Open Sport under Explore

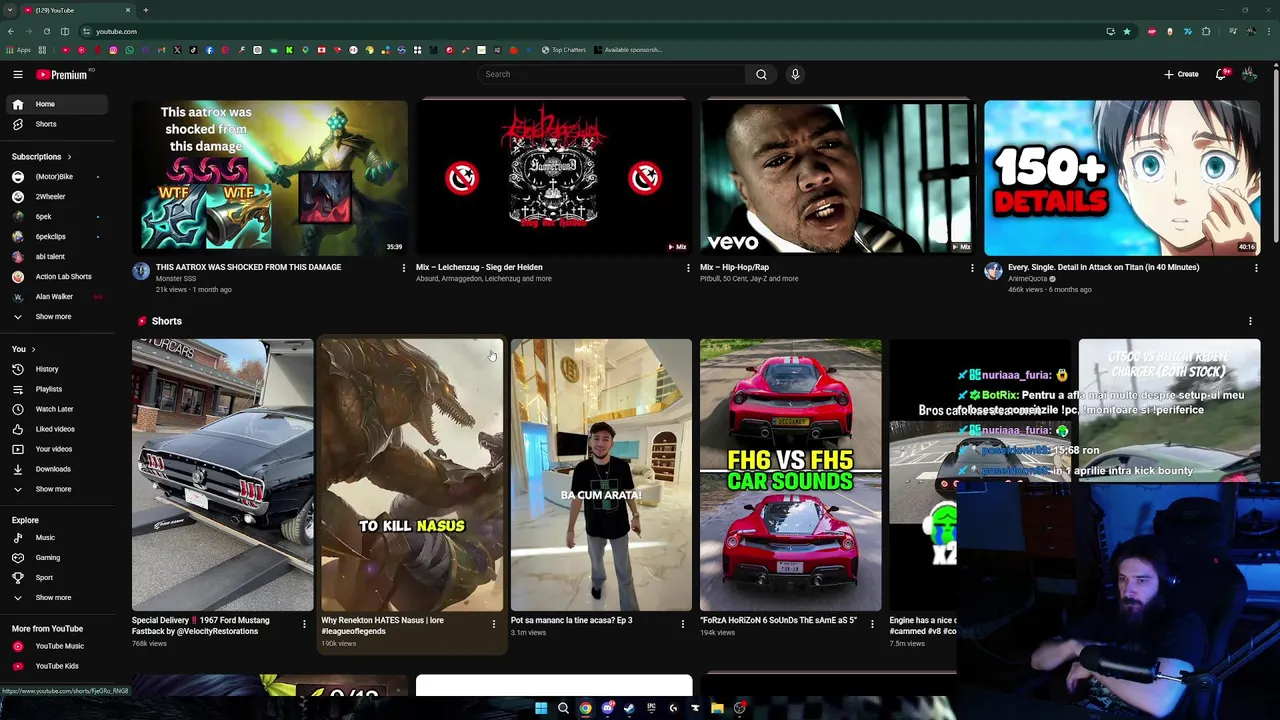pos(57,578)
